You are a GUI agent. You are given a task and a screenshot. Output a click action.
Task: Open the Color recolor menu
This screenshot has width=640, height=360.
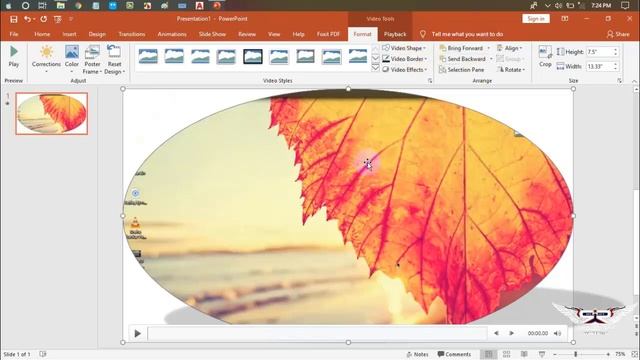(72, 59)
